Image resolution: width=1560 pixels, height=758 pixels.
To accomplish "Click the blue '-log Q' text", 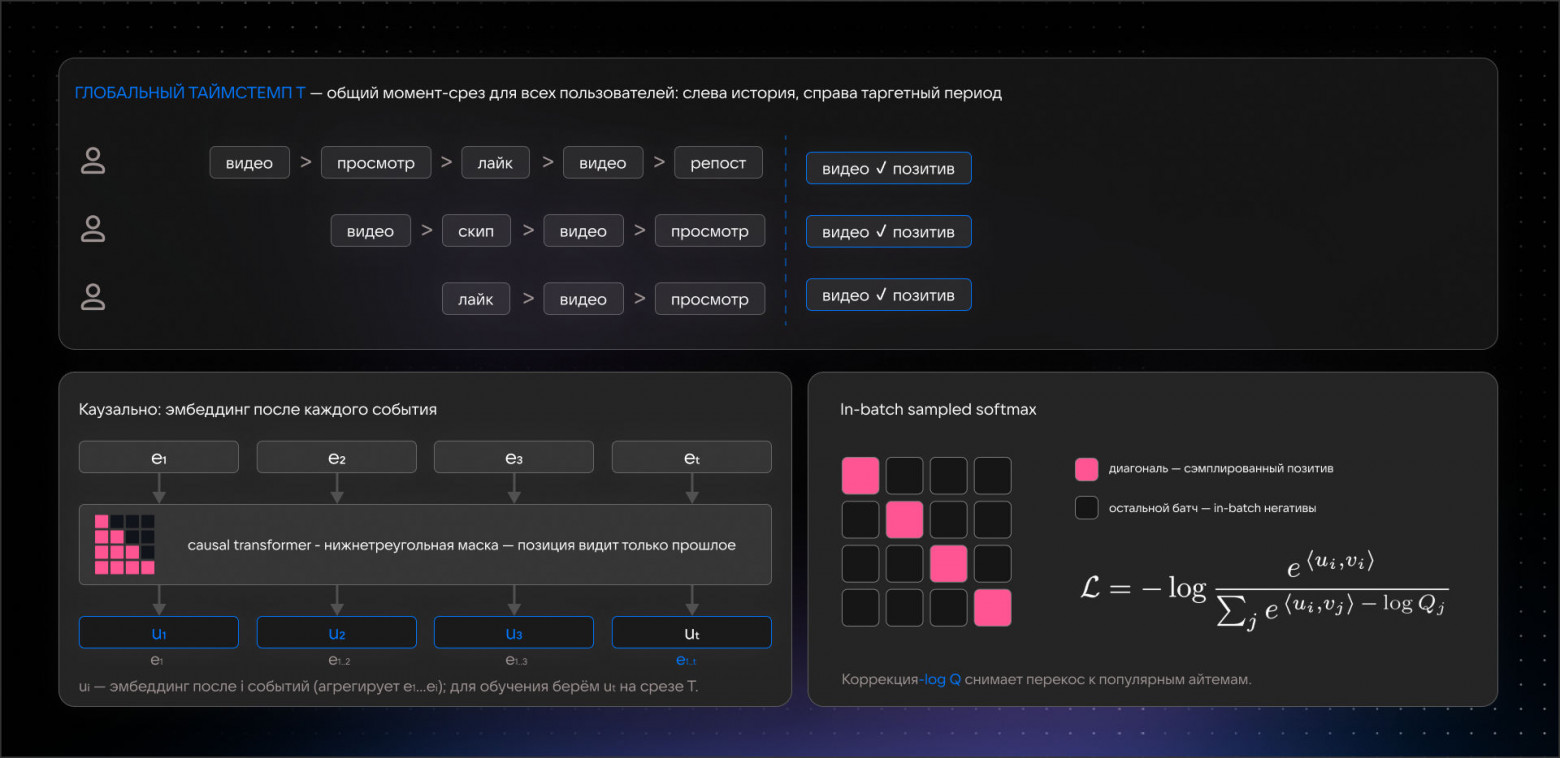I will pyautogui.click(x=939, y=679).
